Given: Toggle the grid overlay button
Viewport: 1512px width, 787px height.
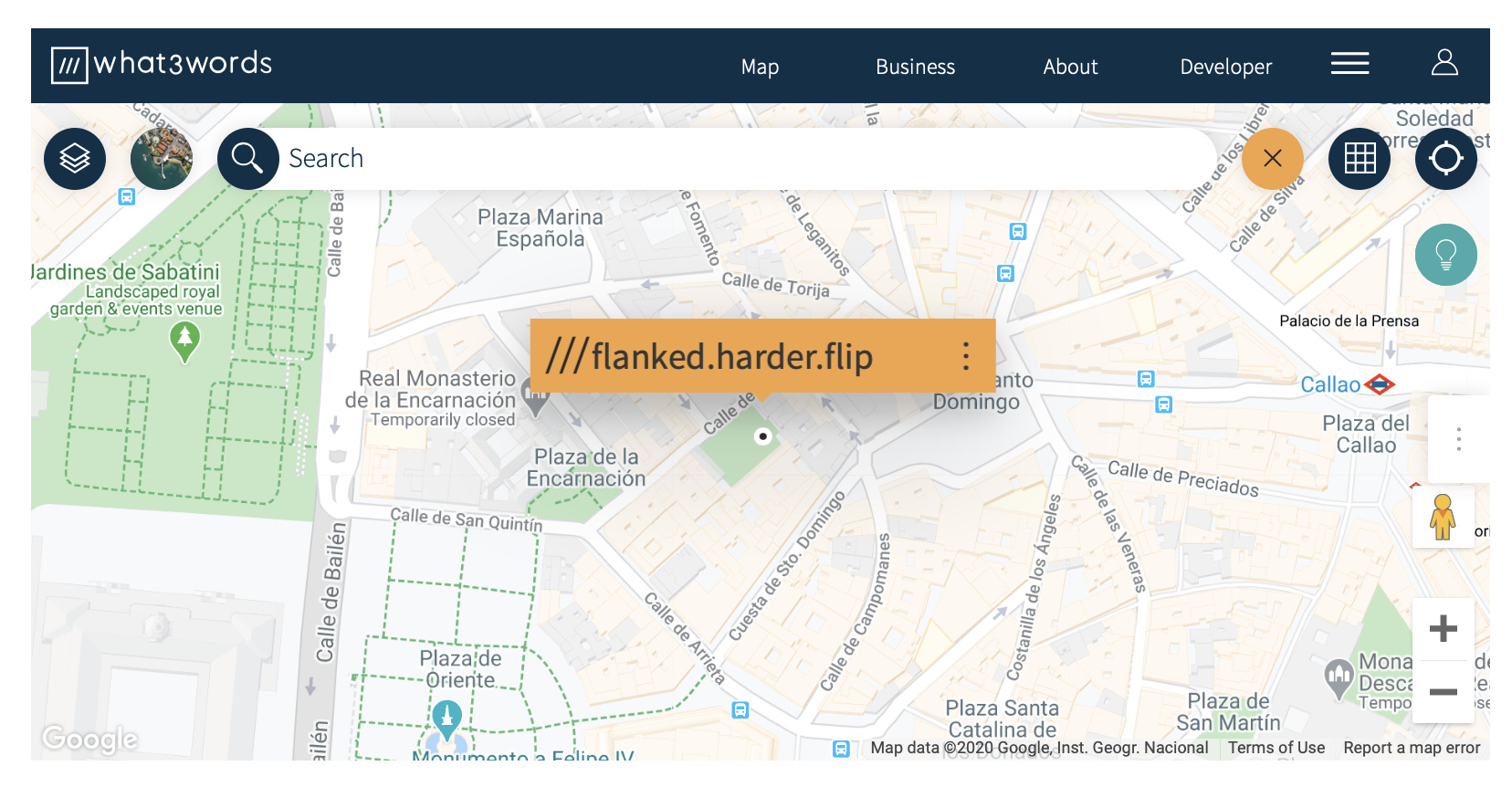Looking at the screenshot, I should click(x=1360, y=159).
